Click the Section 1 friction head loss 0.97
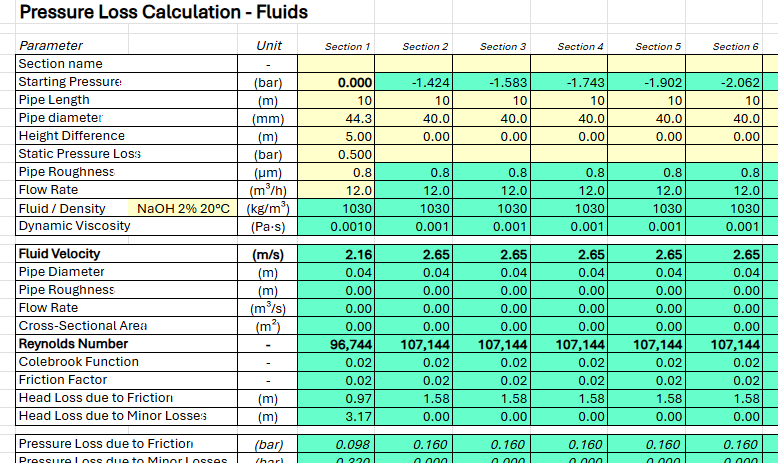The width and height of the screenshot is (778, 463). [x=335, y=398]
